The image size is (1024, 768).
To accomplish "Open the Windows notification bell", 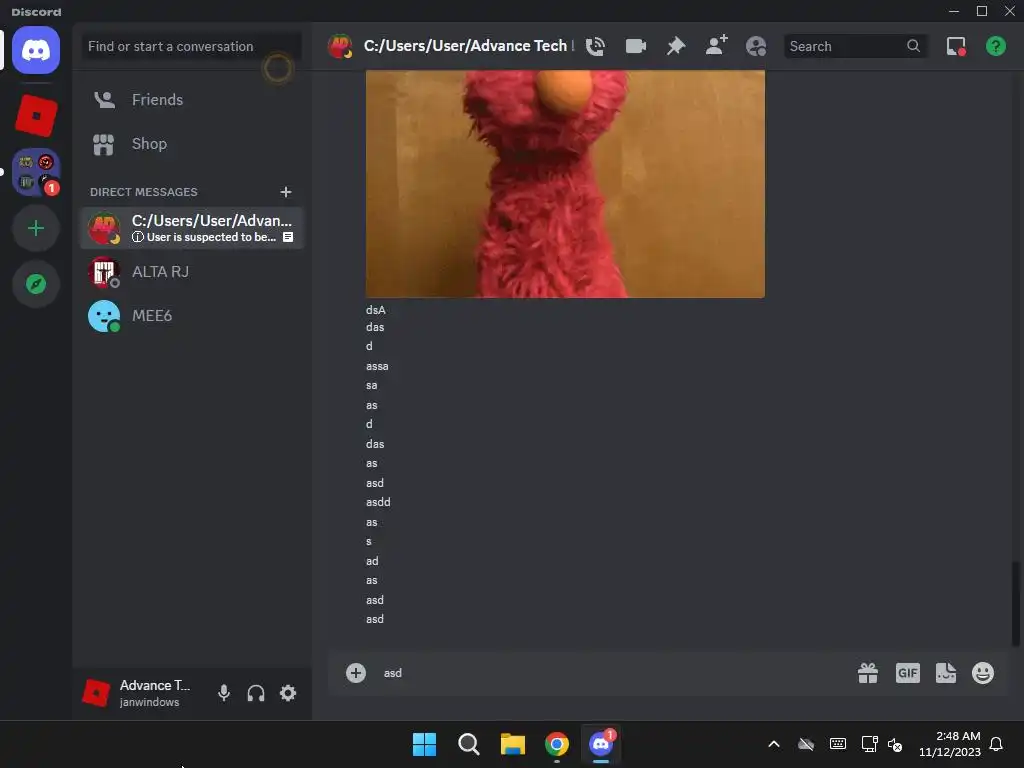I will coord(997,744).
